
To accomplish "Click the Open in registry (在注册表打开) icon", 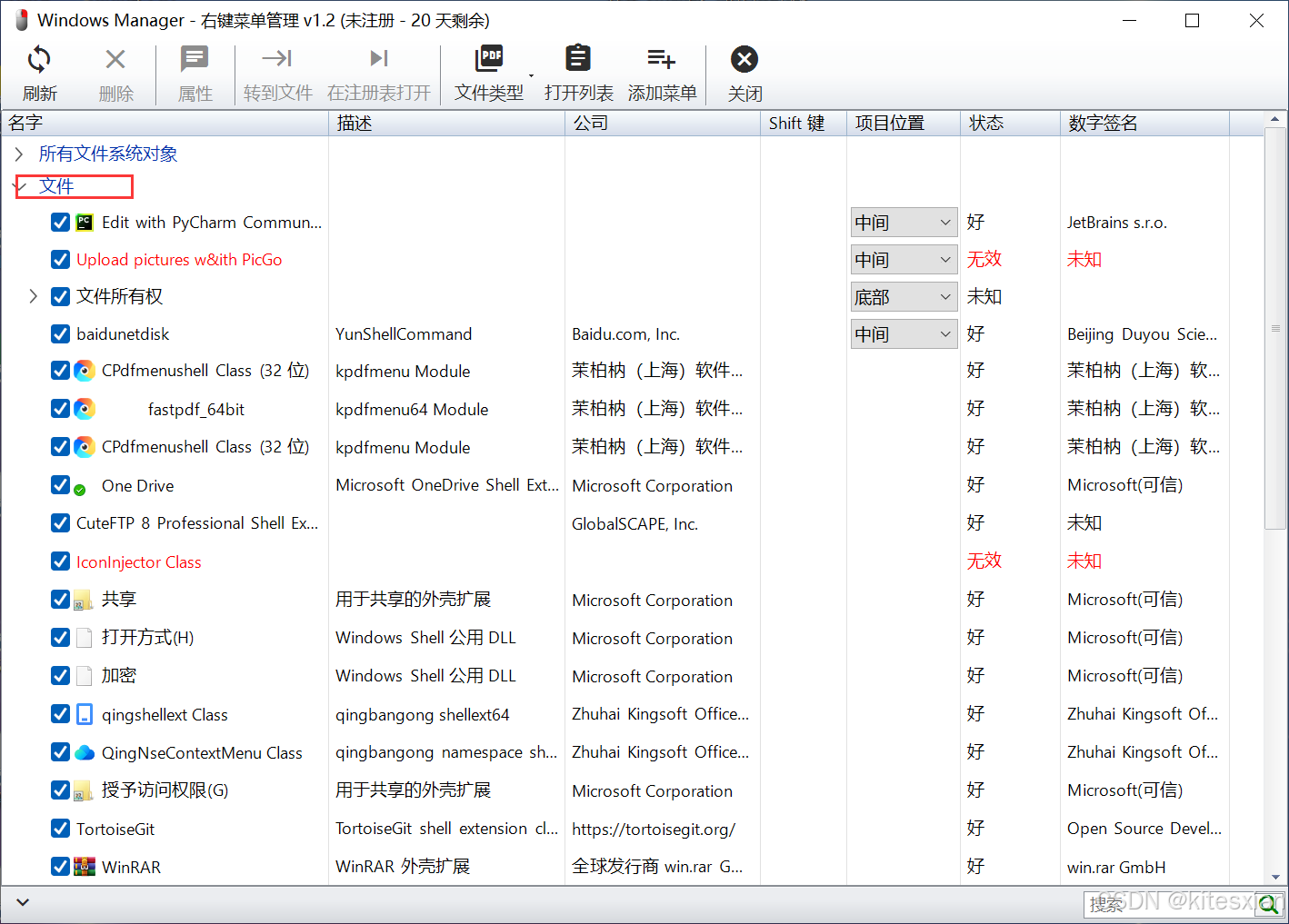I will pos(379,59).
